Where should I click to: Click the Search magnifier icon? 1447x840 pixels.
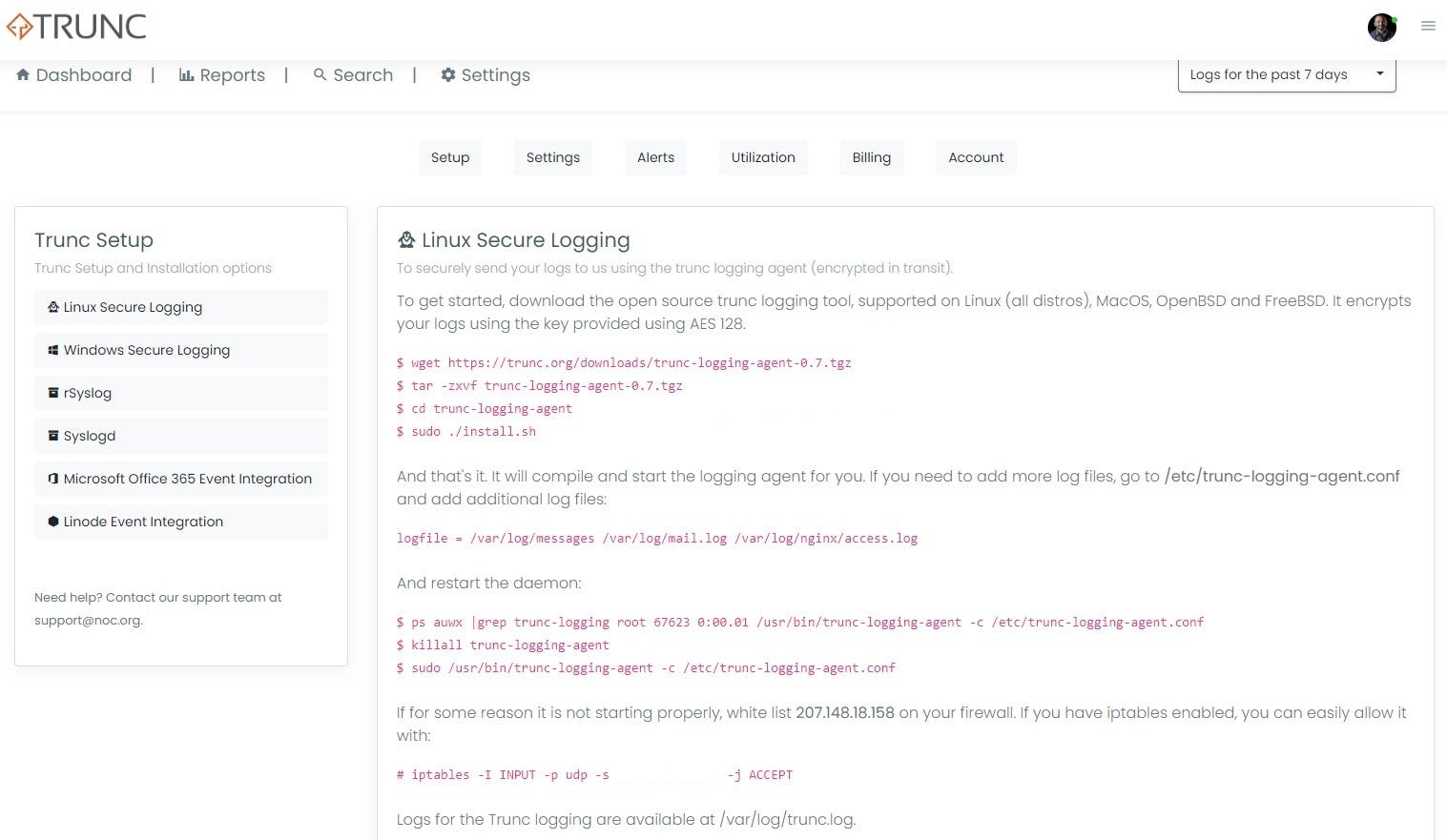click(x=320, y=74)
